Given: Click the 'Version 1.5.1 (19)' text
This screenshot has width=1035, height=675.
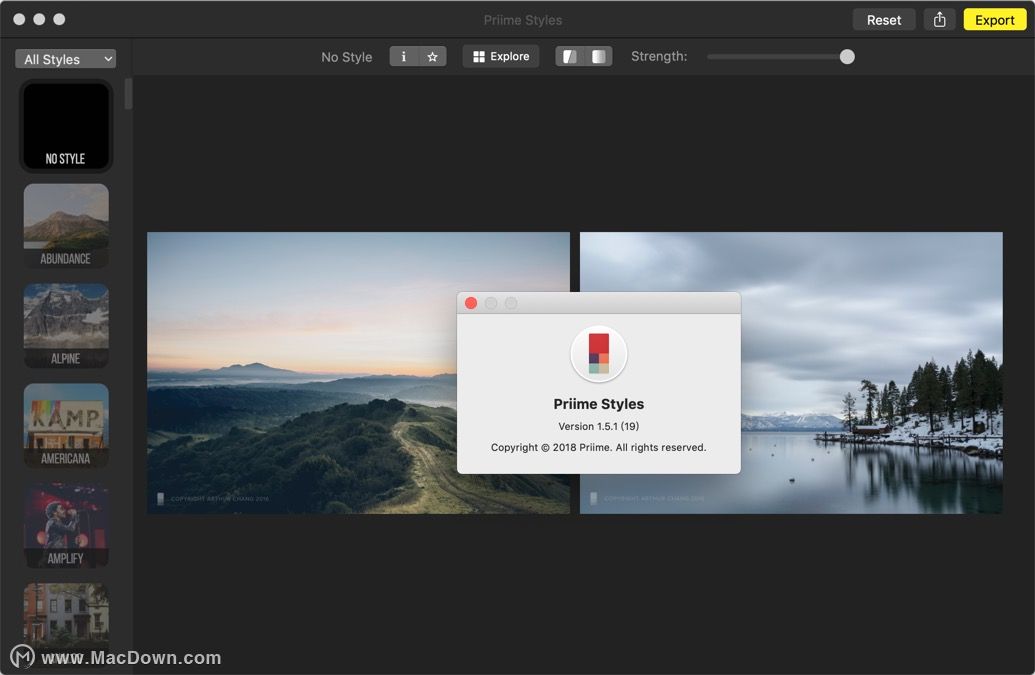Looking at the screenshot, I should point(599,426).
